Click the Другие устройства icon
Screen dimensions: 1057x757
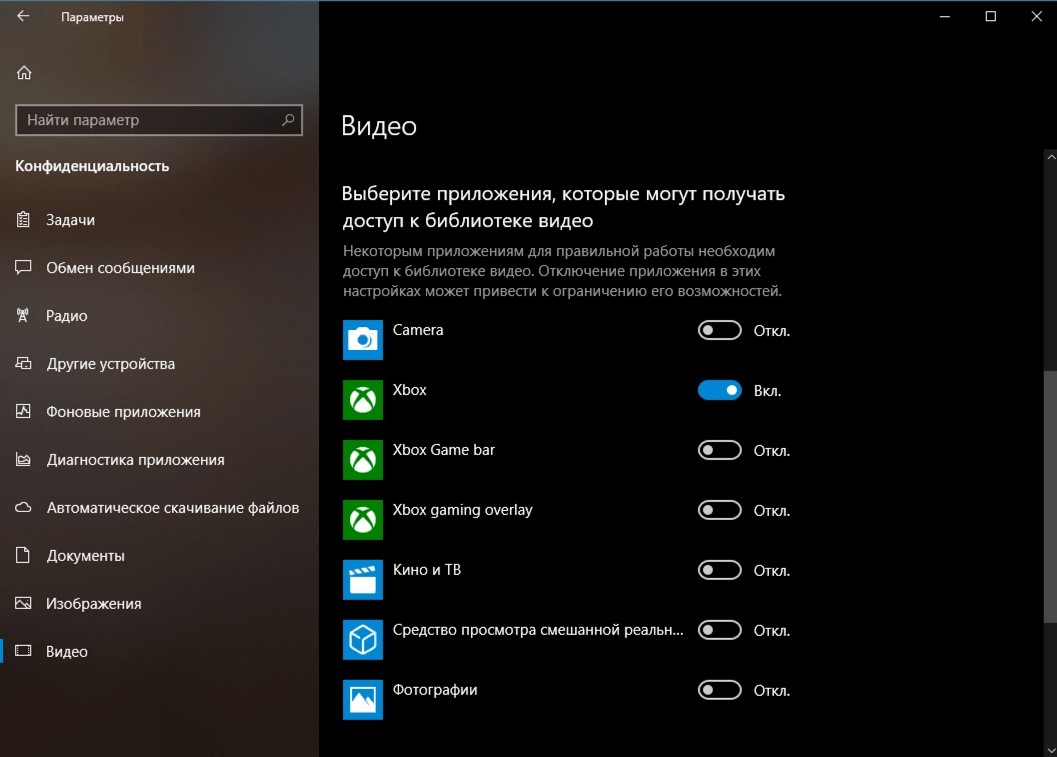pyautogui.click(x=23, y=363)
